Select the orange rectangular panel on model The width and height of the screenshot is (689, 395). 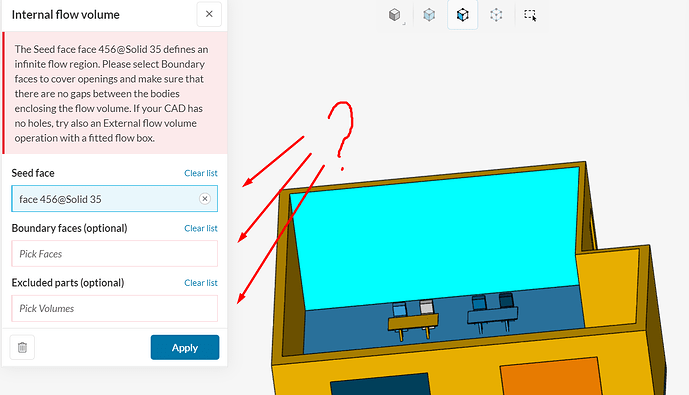click(551, 377)
